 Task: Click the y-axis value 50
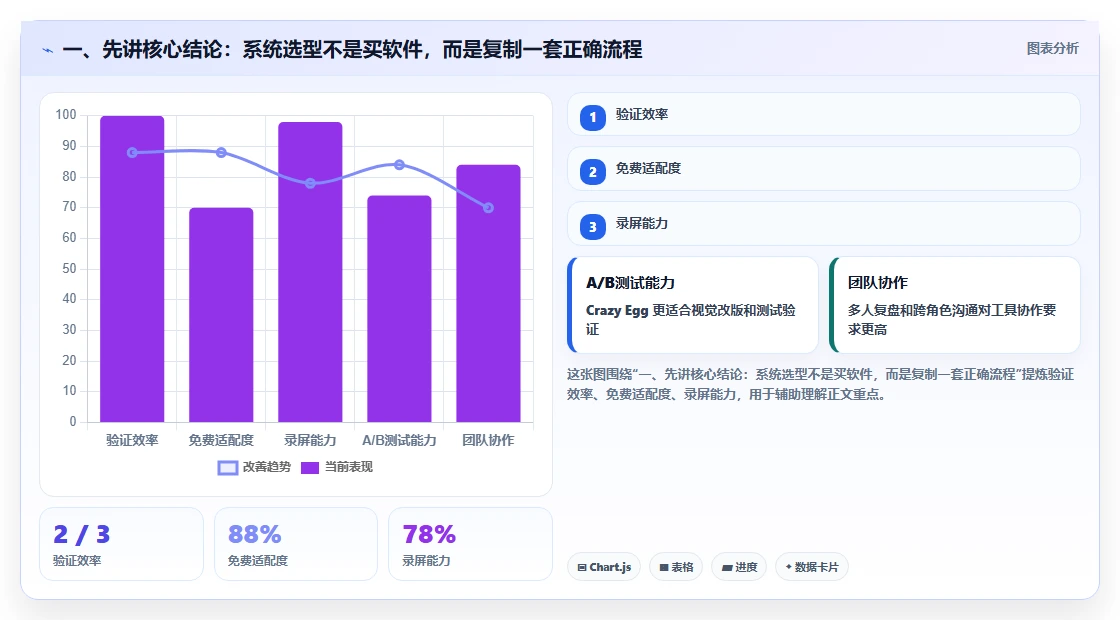coord(69,269)
